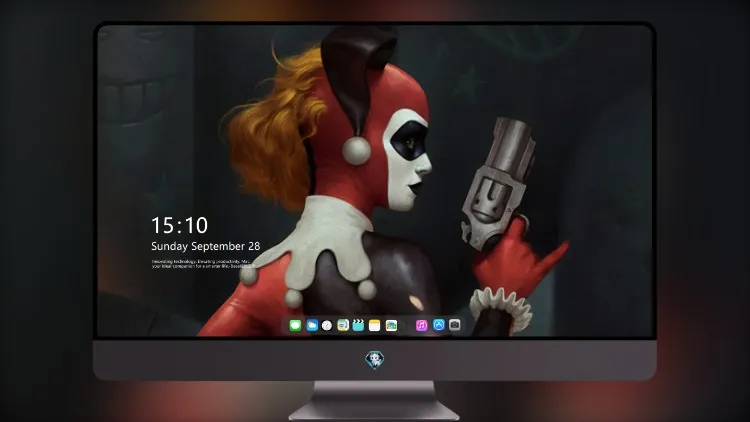Click the small description text under date

coord(203,264)
